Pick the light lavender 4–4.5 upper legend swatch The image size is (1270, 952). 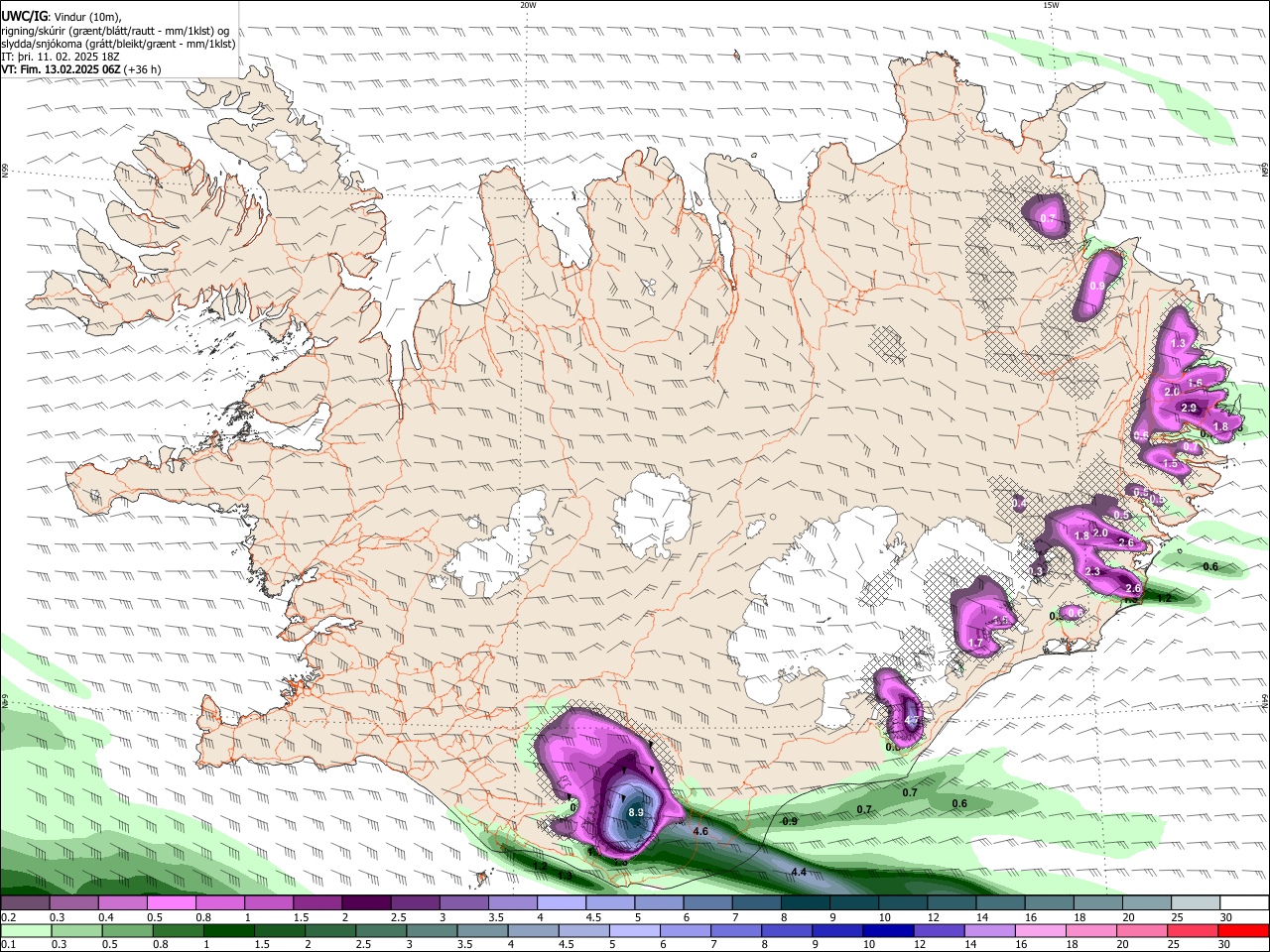(x=562, y=903)
